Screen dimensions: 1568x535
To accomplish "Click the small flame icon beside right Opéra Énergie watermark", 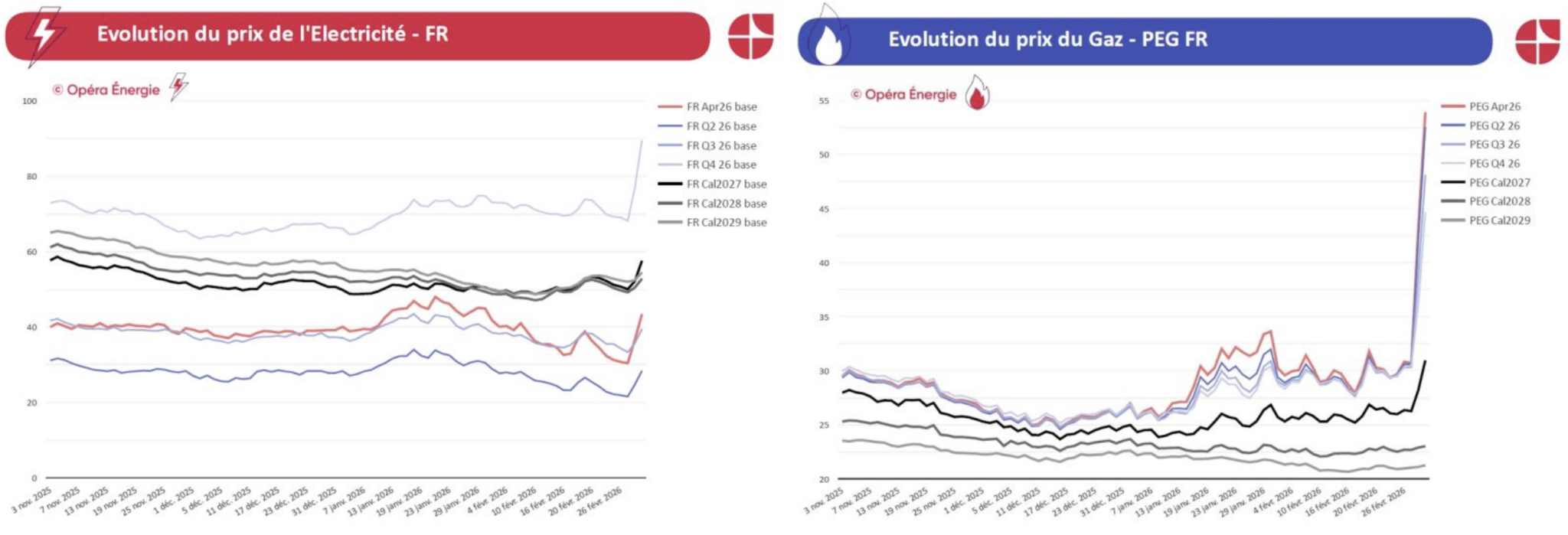I will [x=976, y=93].
